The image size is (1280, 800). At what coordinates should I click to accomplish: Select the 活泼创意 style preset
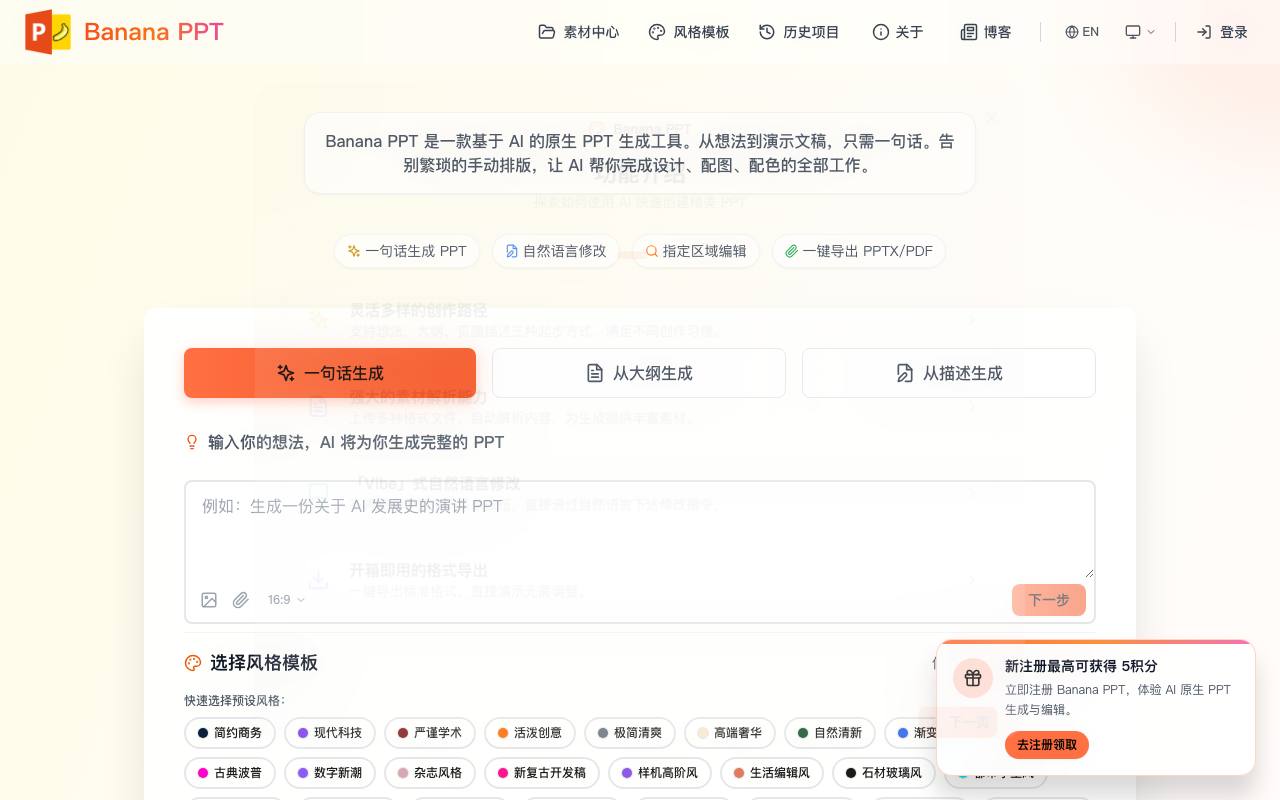[530, 733]
